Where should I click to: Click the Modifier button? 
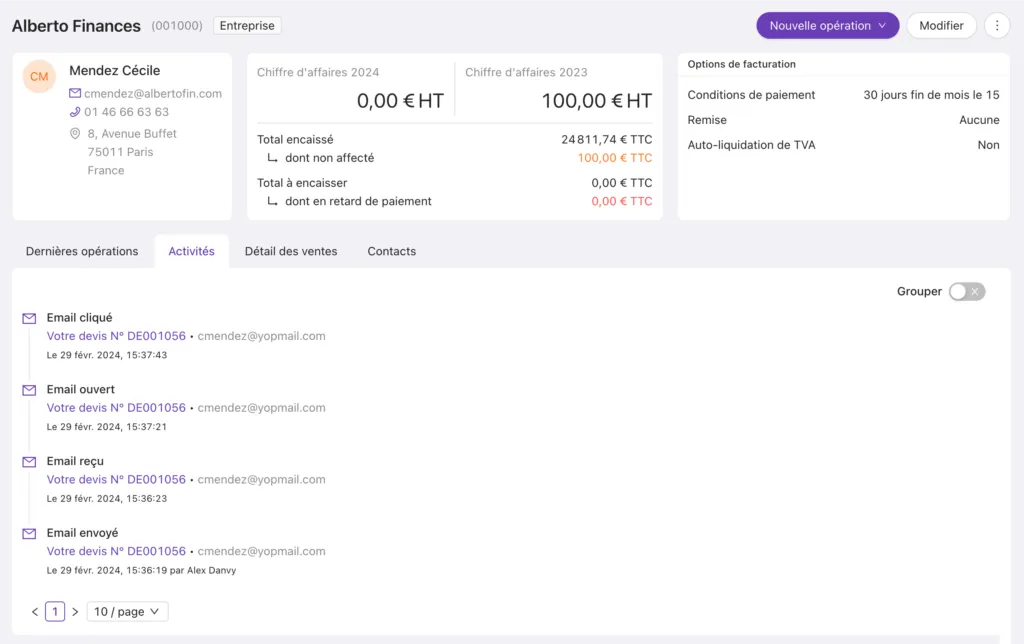[x=941, y=25]
